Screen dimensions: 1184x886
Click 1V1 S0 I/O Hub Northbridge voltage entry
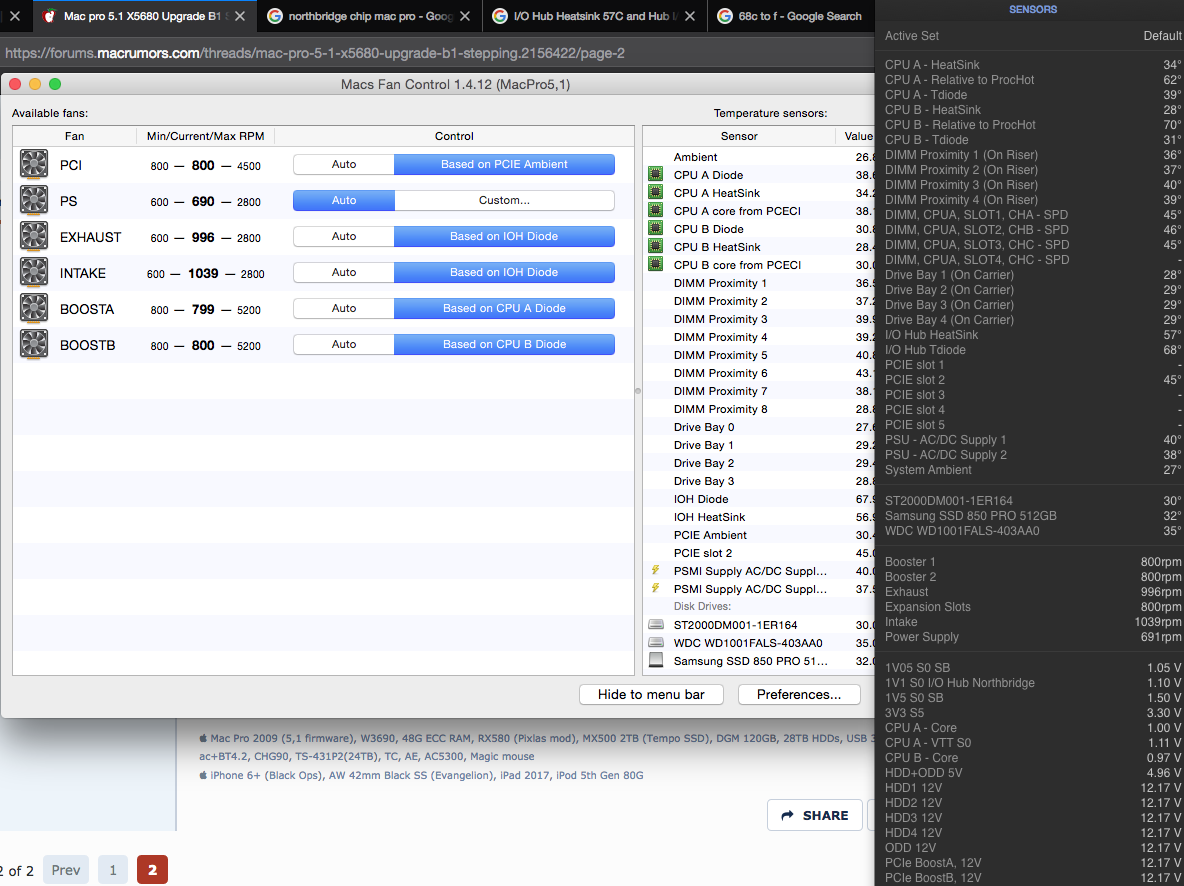click(1032, 682)
